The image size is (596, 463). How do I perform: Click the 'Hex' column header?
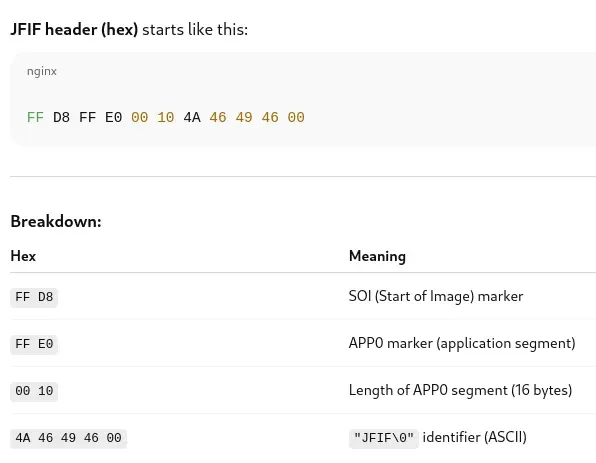click(23, 256)
